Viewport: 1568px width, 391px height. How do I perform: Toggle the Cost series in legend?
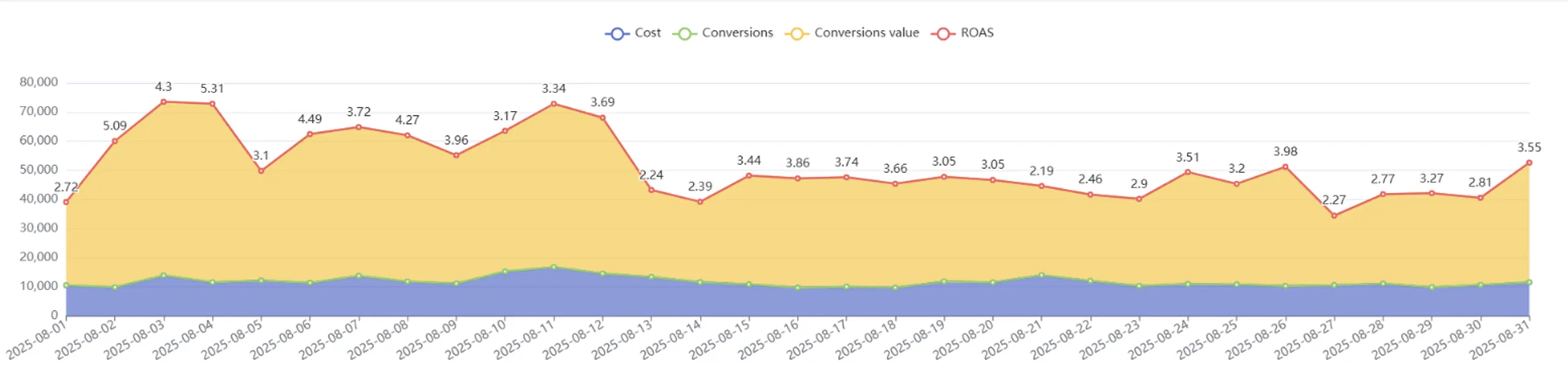click(632, 33)
